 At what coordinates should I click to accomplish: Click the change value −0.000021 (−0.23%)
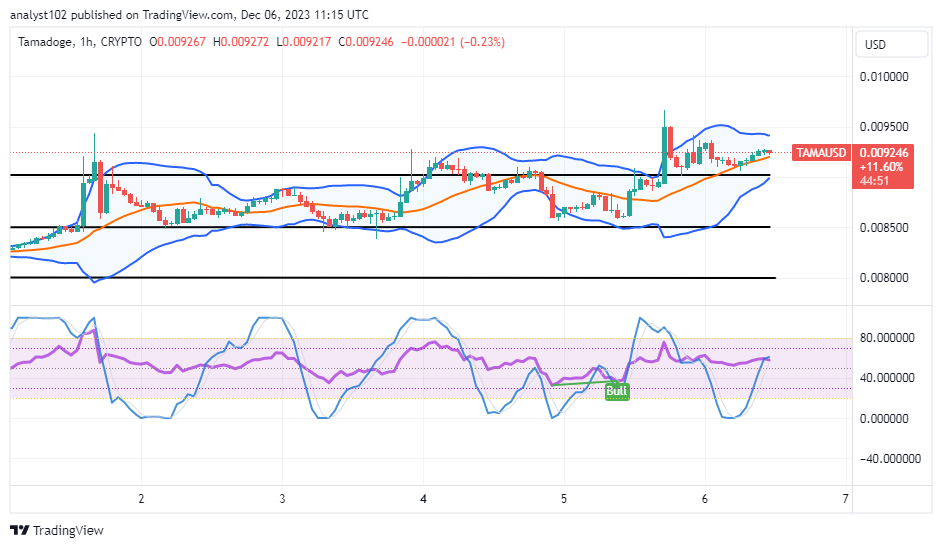coord(453,42)
